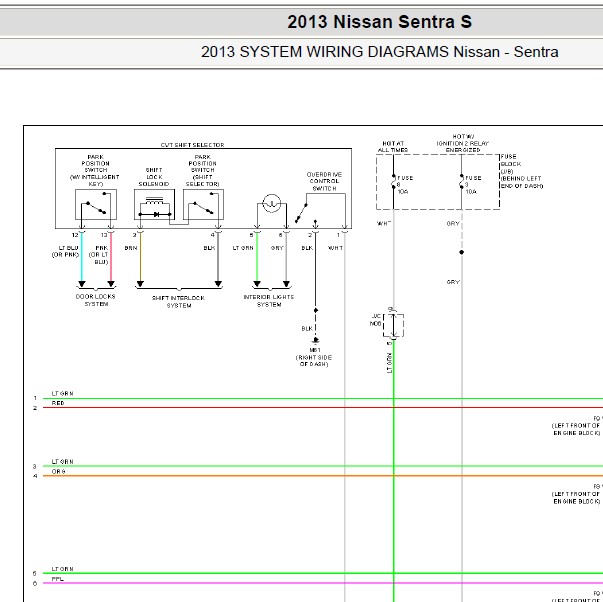This screenshot has width=603, height=602.
Task: Select the "OVERDRIVE CONTROL SWITCH" label
Action: coord(324,181)
